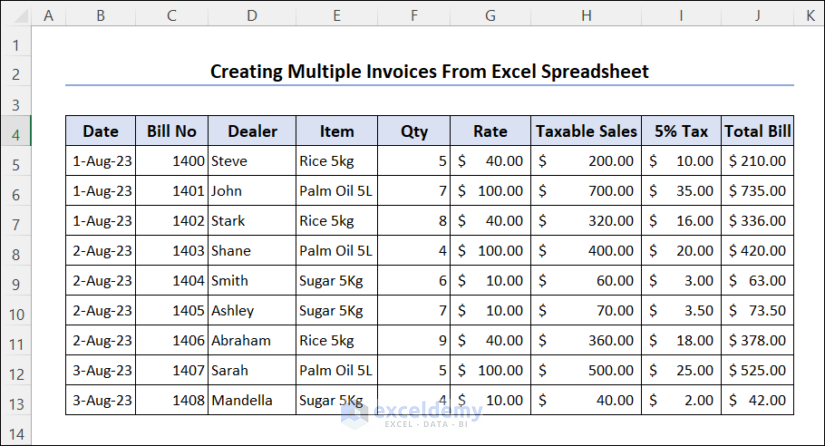Image resolution: width=825 pixels, height=446 pixels.
Task: Select the taxable sales cell showing 500.00
Action: tap(586, 371)
